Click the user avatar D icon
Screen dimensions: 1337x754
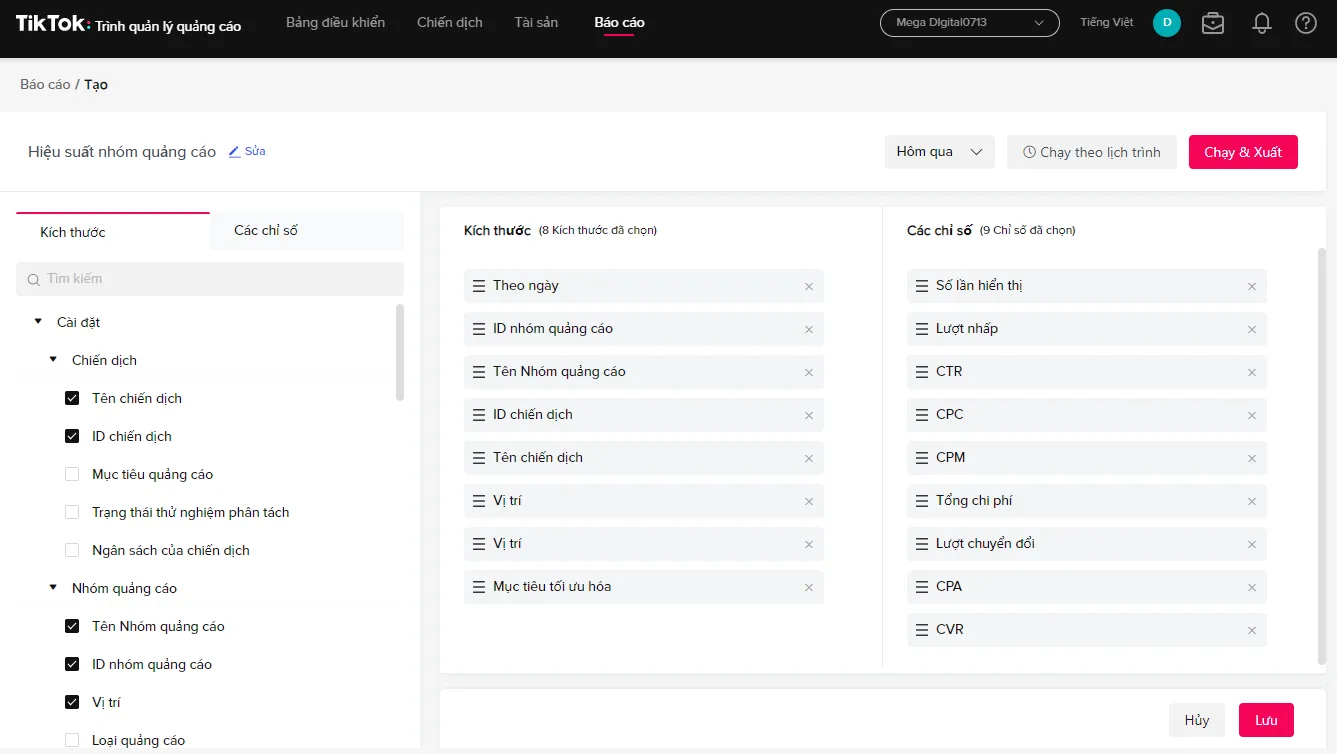tap(1167, 23)
